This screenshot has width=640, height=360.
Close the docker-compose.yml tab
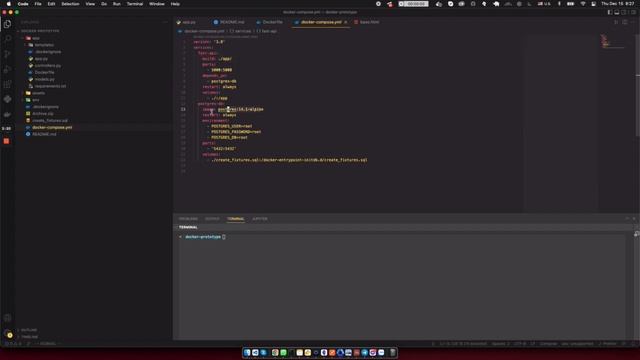click(346, 22)
